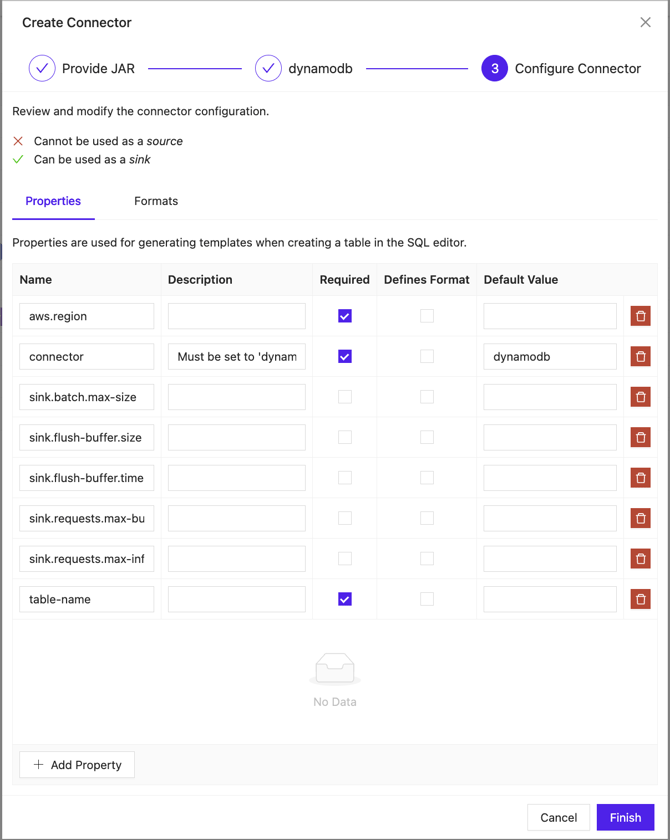This screenshot has width=670, height=840.
Task: Remove the sink.batch.max-size property
Action: (x=640, y=397)
